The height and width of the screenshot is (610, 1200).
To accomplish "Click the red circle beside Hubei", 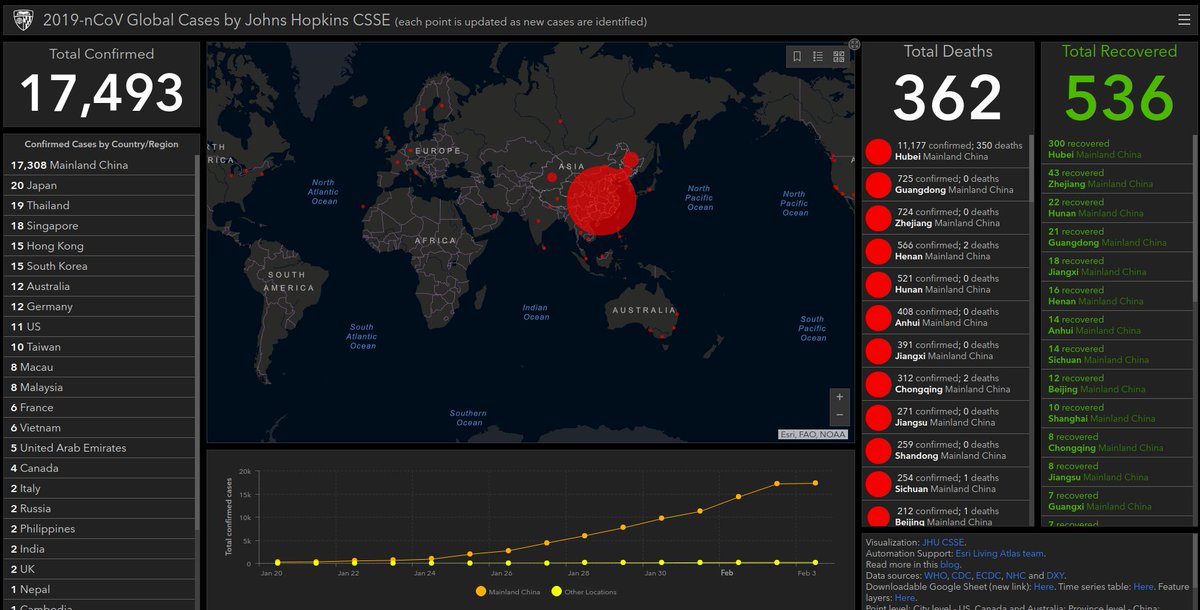I will point(878,152).
